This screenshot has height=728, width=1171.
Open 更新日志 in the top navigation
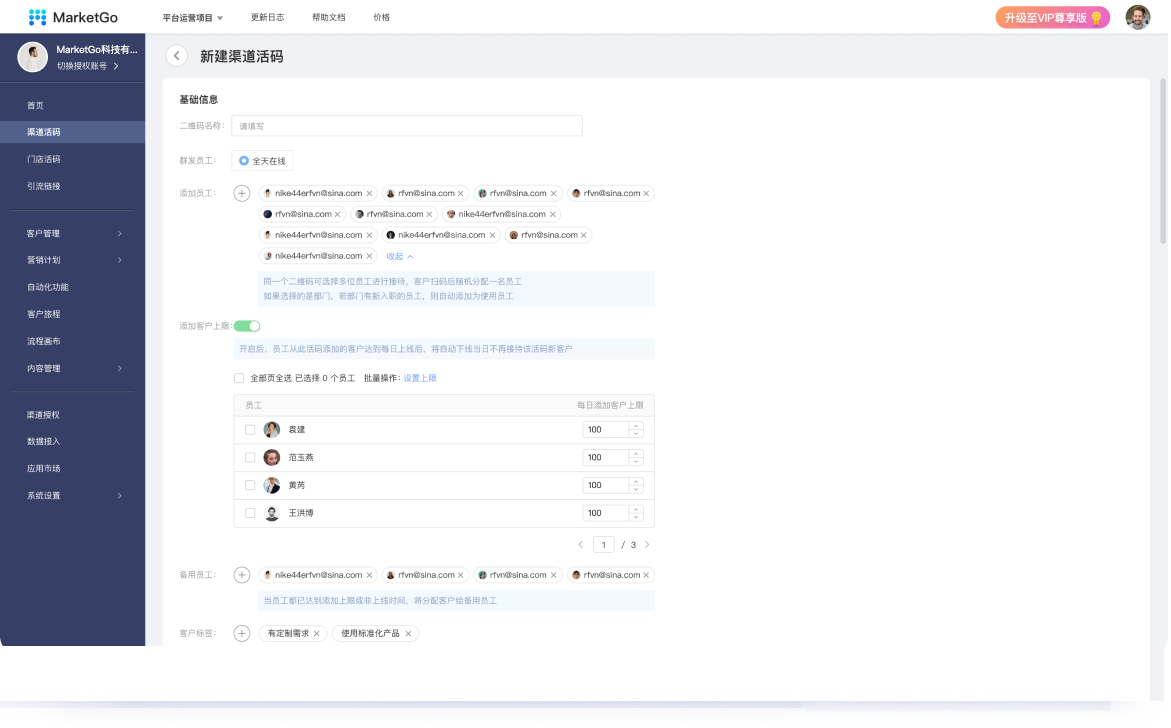click(x=267, y=17)
